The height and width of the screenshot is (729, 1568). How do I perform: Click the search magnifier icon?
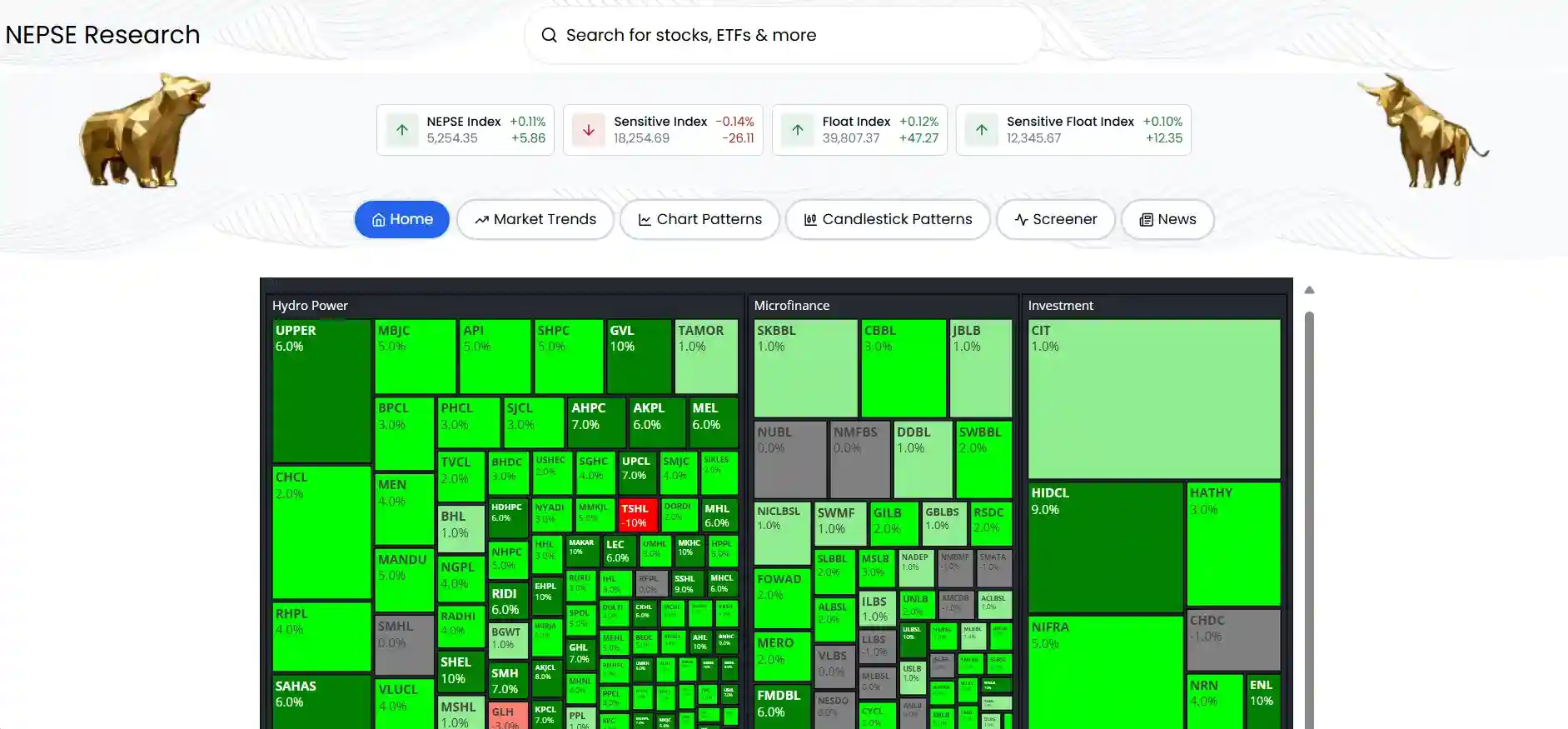click(x=549, y=35)
